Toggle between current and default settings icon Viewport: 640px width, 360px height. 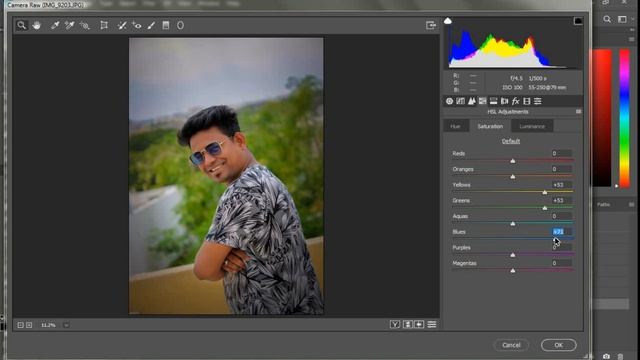[431, 324]
